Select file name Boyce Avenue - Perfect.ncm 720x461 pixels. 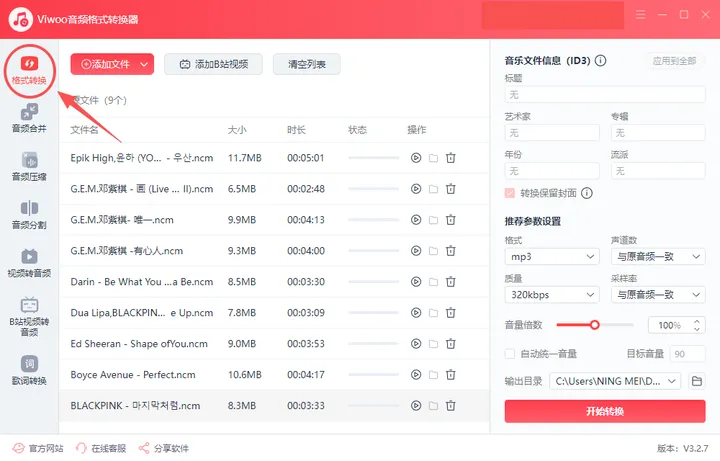(133, 375)
